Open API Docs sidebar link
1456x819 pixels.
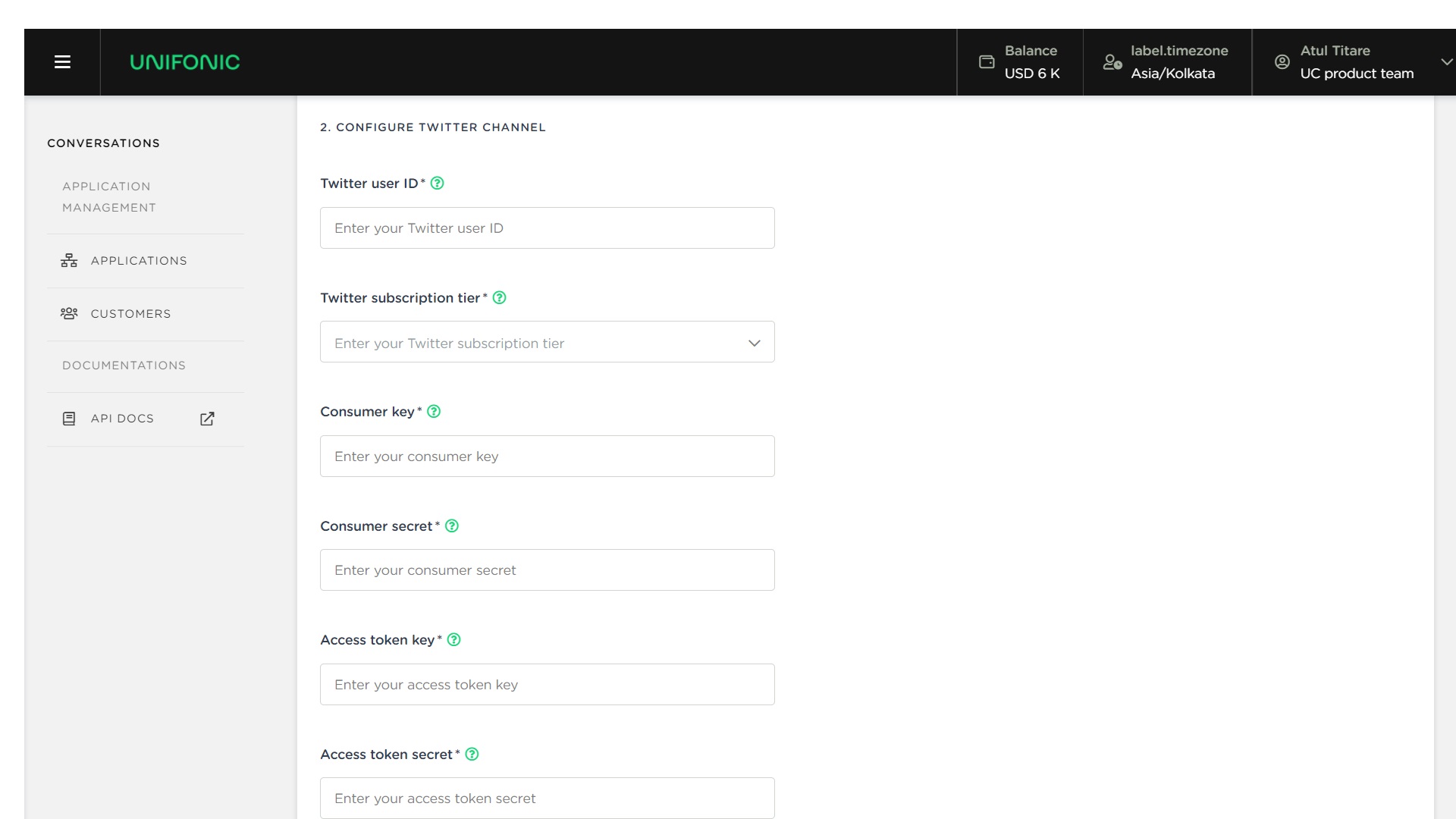coord(122,419)
